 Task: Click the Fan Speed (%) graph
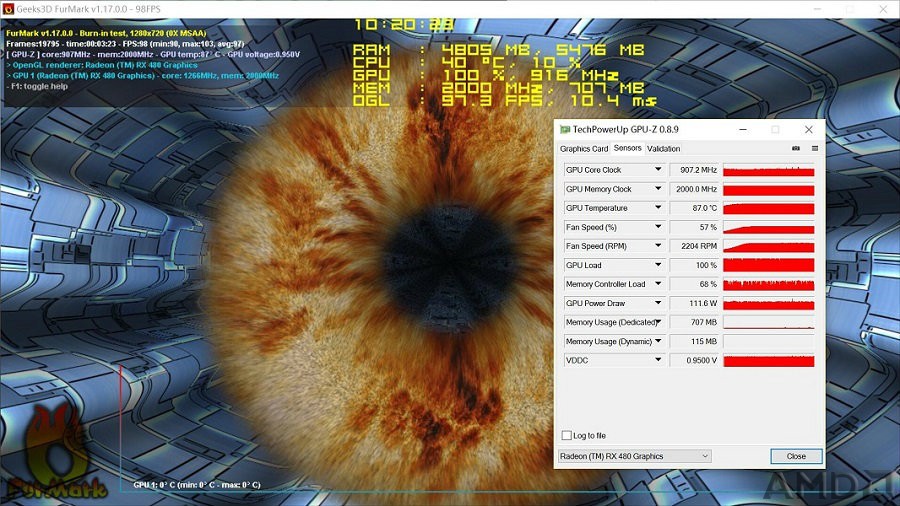pos(769,227)
